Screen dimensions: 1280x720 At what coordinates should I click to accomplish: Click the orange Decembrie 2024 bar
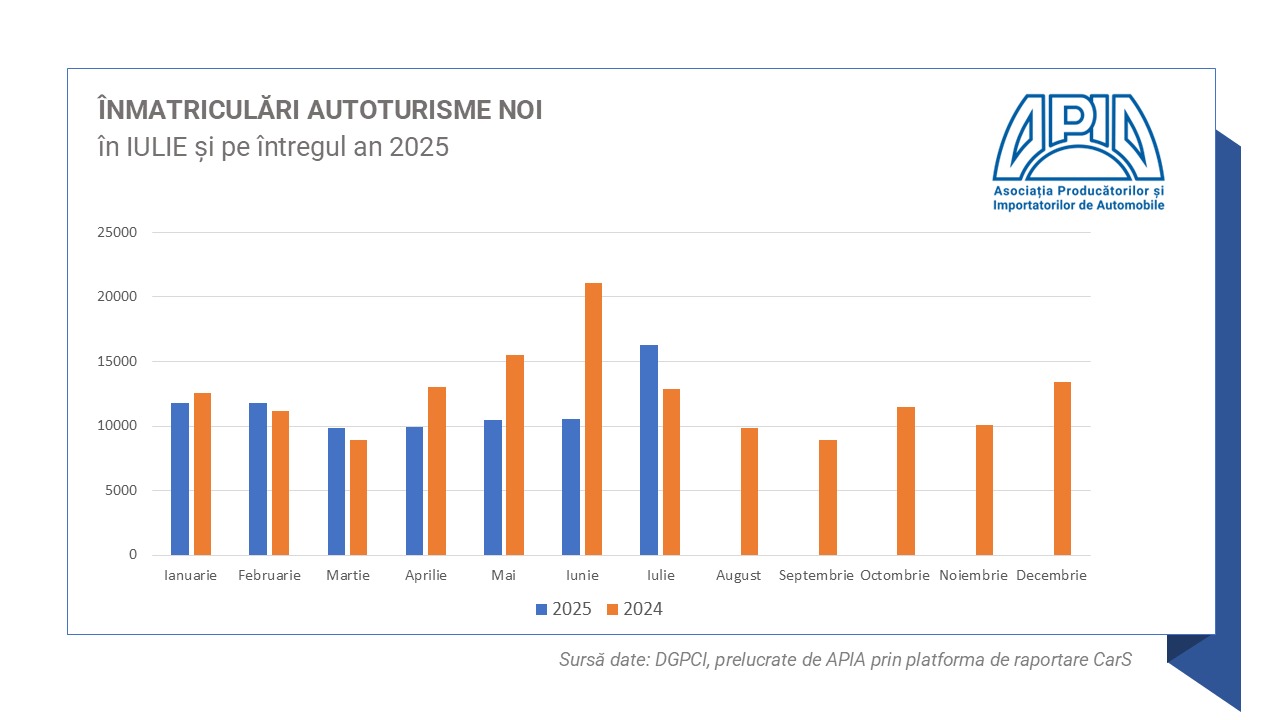point(1062,468)
